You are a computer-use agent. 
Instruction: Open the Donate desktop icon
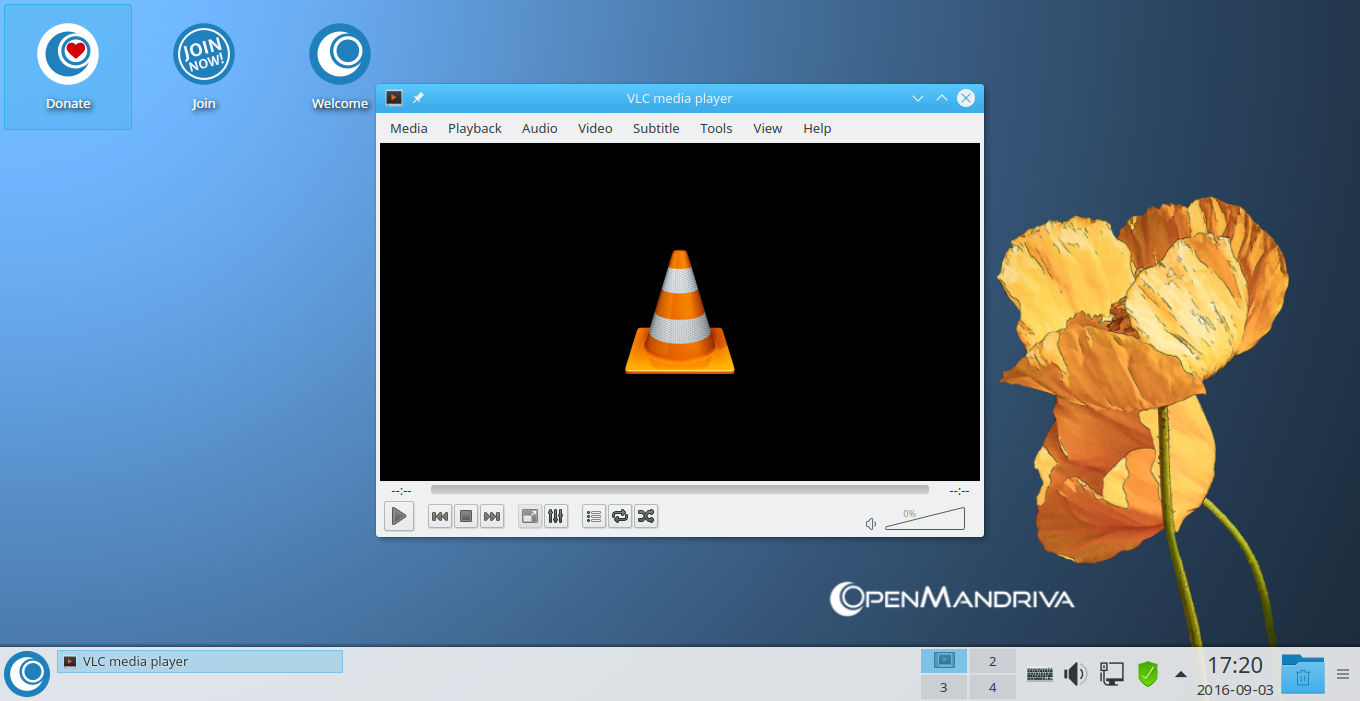click(x=68, y=66)
